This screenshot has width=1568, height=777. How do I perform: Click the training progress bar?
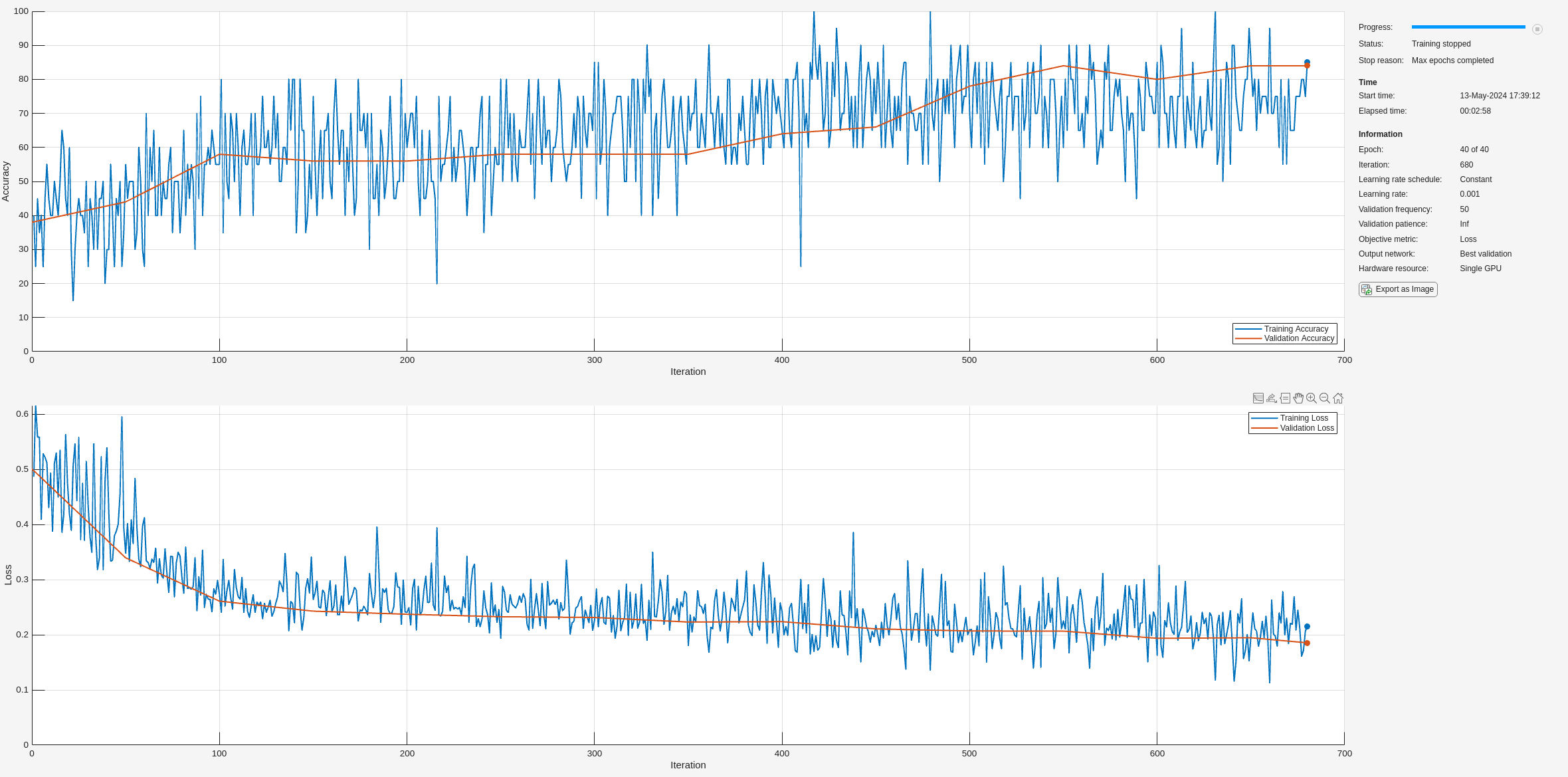tap(1468, 27)
